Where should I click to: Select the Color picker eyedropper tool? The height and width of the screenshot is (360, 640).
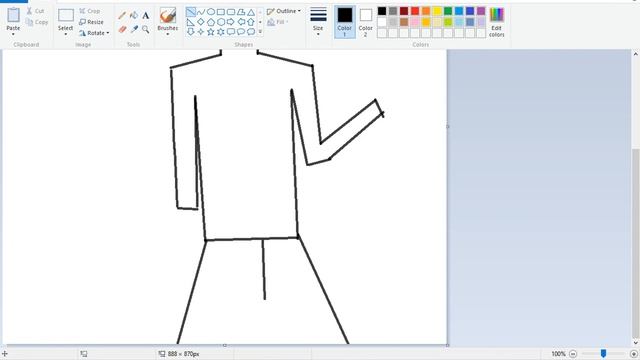pyautogui.click(x=134, y=29)
